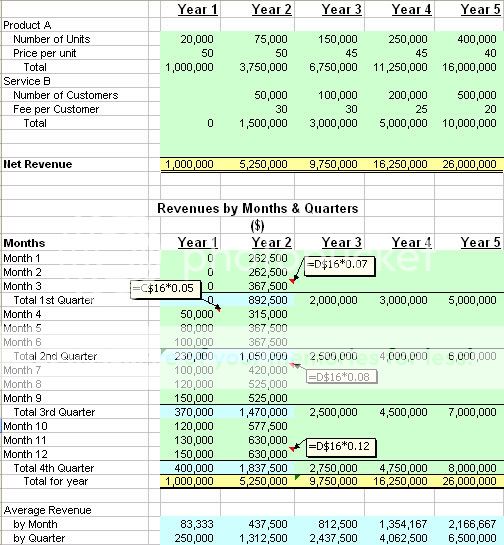
Task: Click the Year 5 price per unit 40
Action: click(x=490, y=53)
